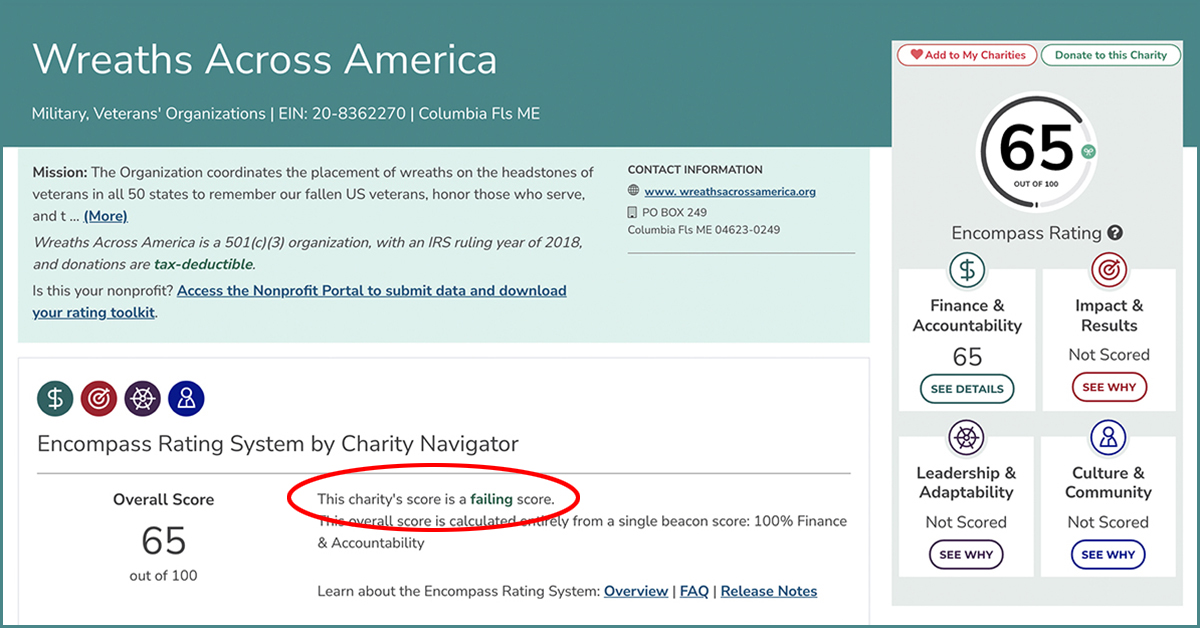
Task: Click the circular 65 score gauge
Action: point(1037,151)
